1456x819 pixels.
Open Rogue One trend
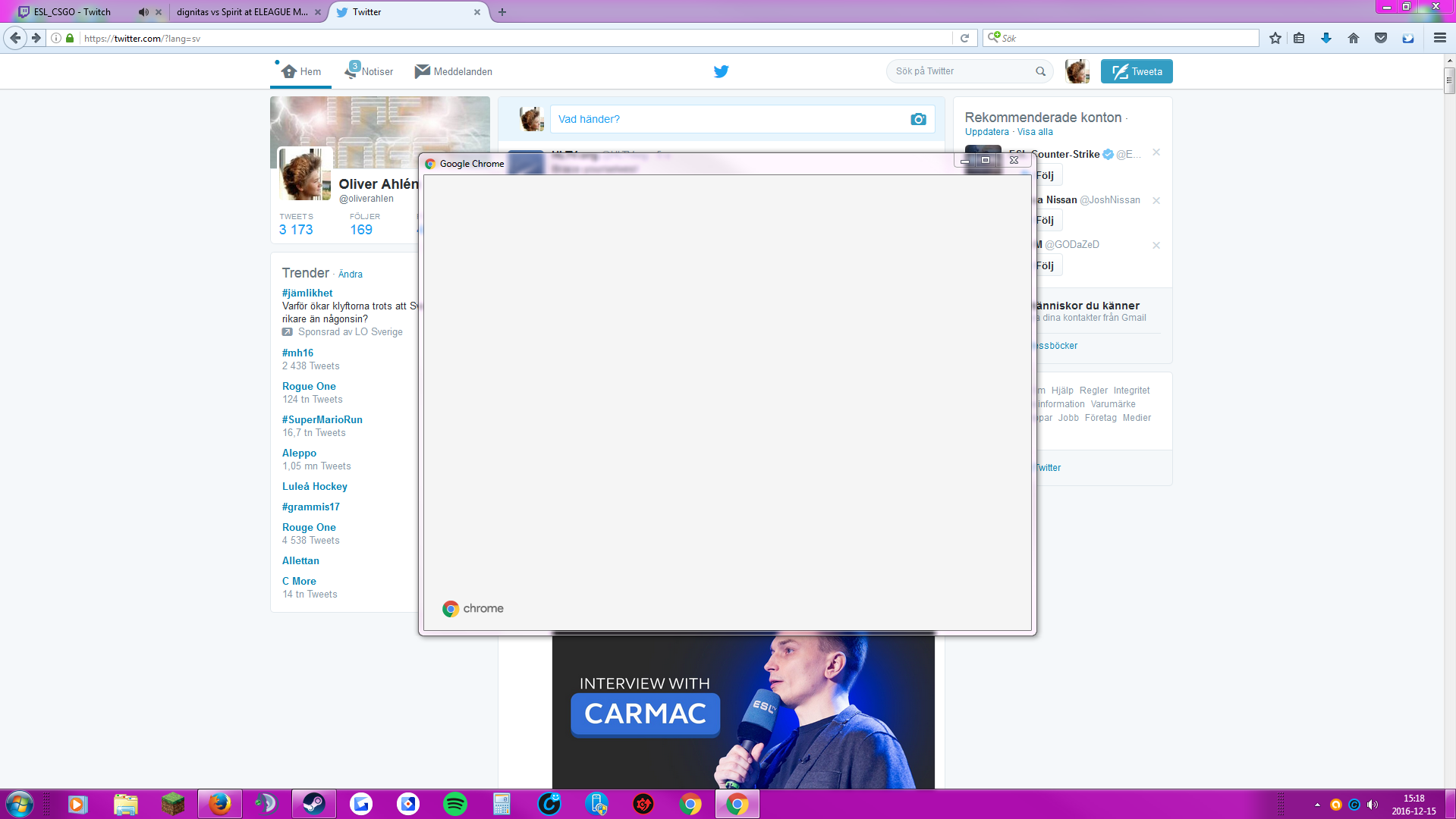(309, 386)
